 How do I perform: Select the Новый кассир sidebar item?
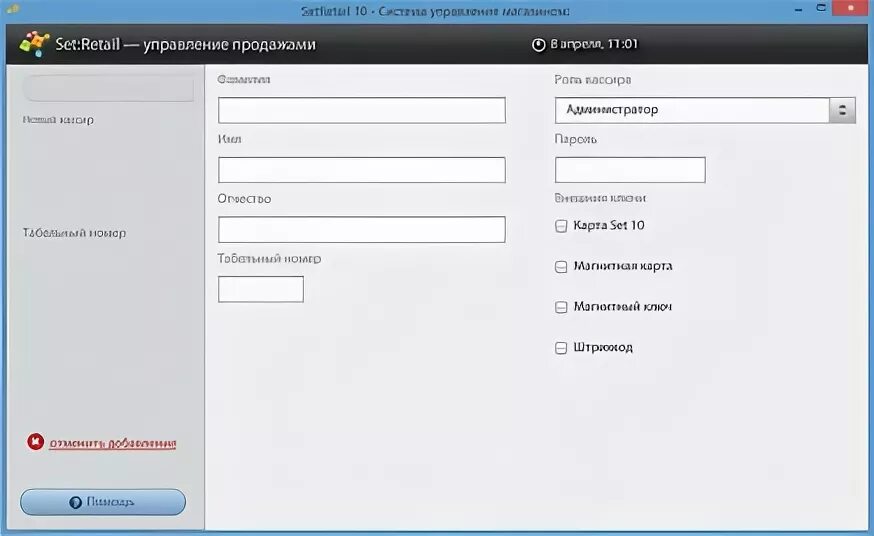[x=59, y=119]
